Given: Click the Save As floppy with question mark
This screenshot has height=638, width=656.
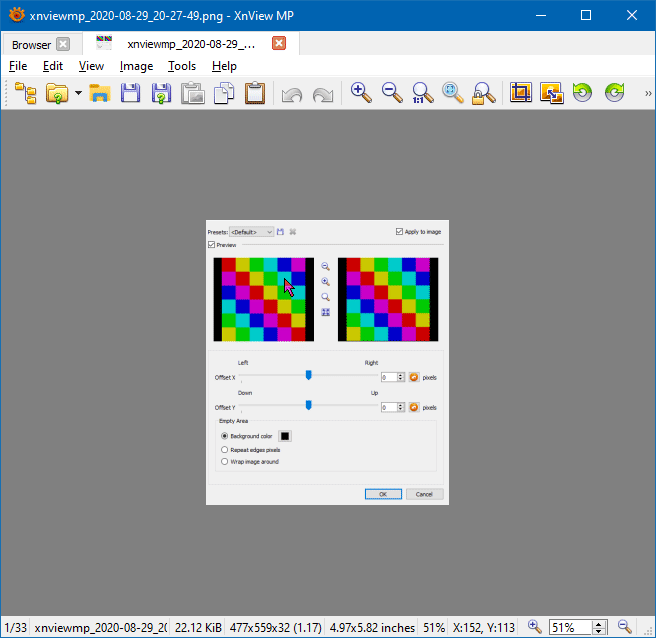Looking at the screenshot, I should coord(161,92).
